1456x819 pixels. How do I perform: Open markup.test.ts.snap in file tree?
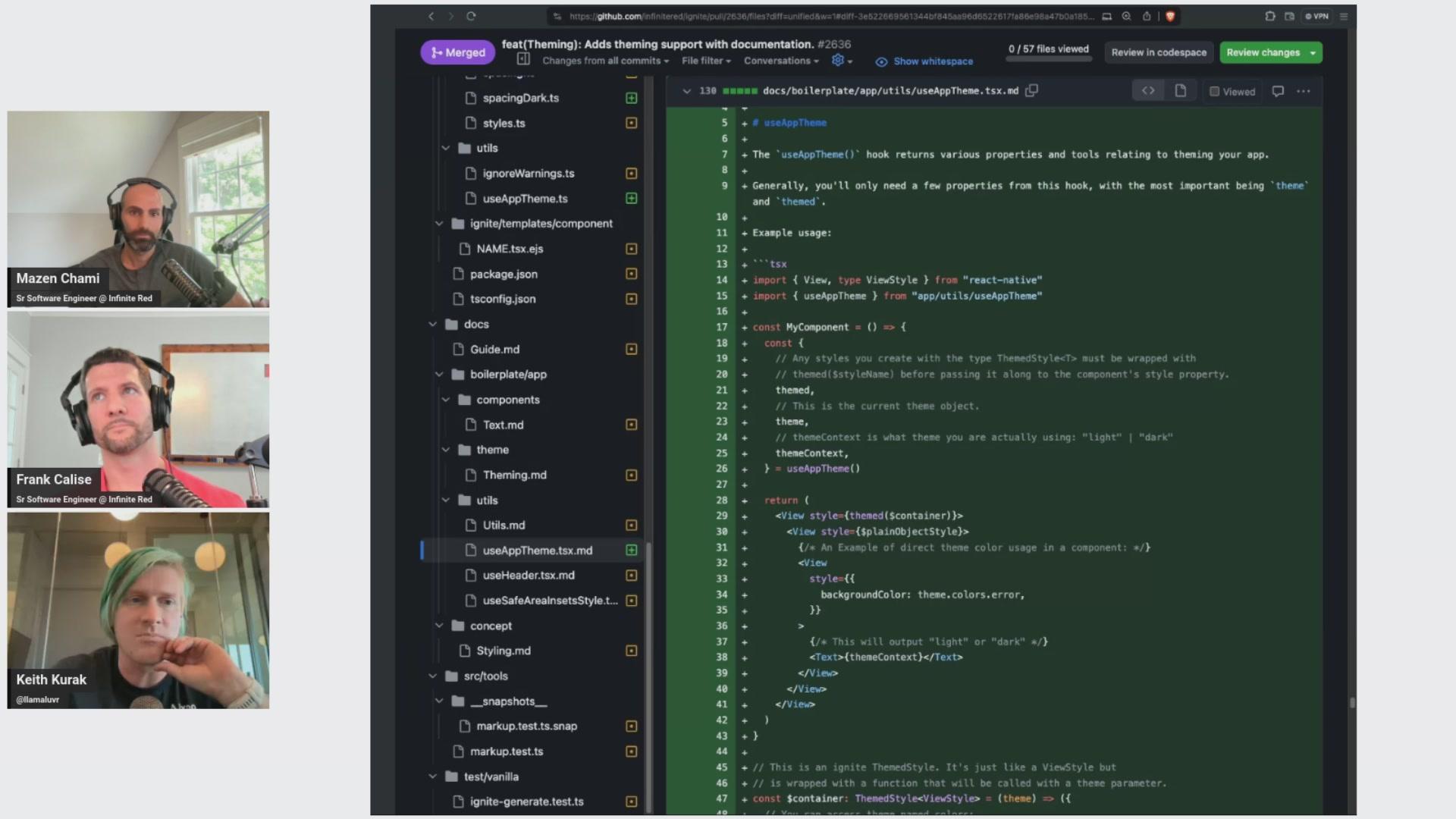click(x=526, y=726)
